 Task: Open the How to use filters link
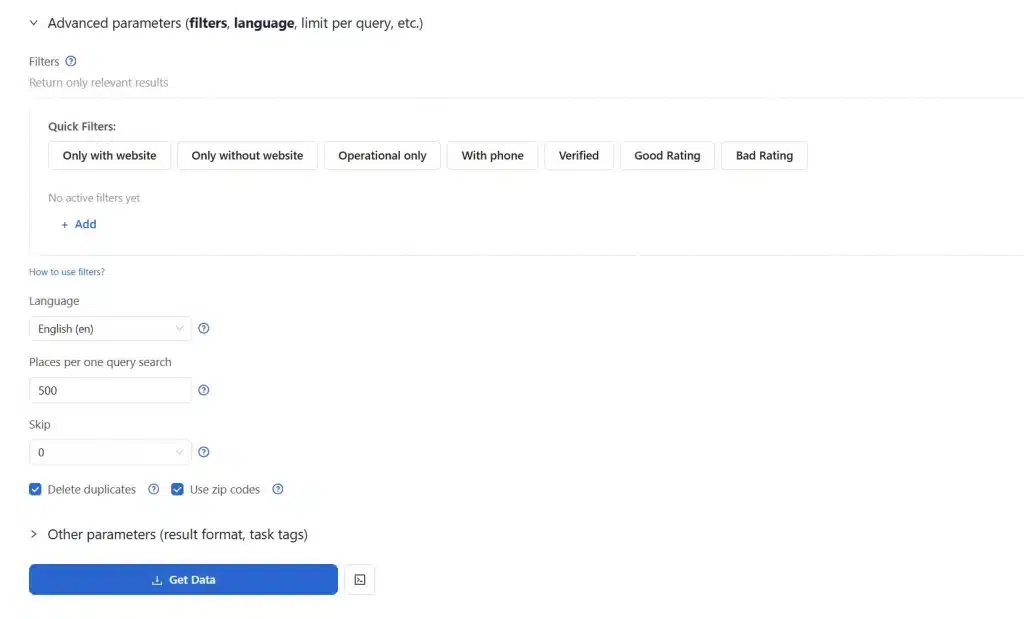[x=66, y=271]
